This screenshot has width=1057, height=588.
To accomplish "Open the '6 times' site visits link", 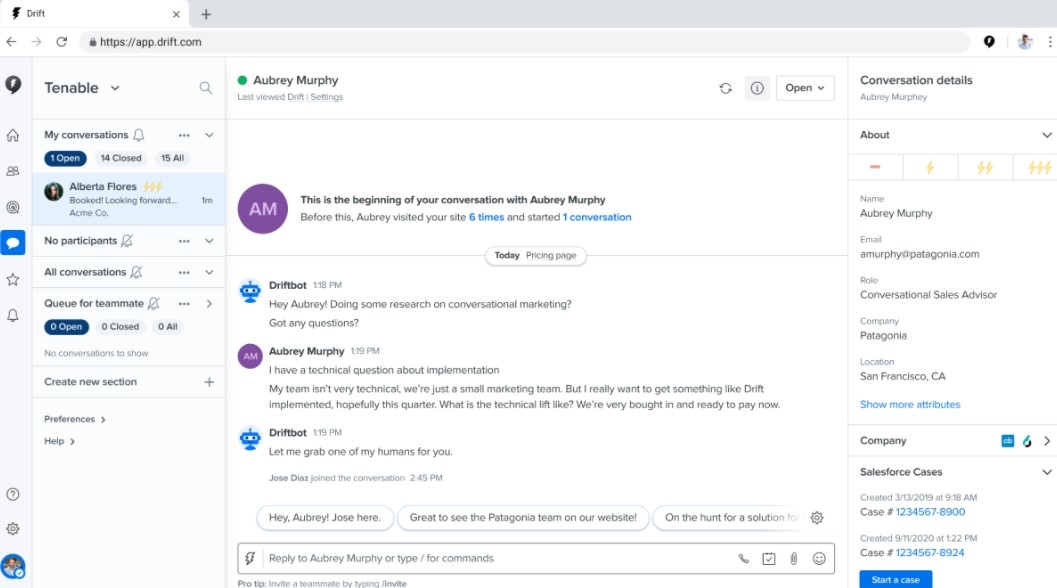I will point(486,217).
